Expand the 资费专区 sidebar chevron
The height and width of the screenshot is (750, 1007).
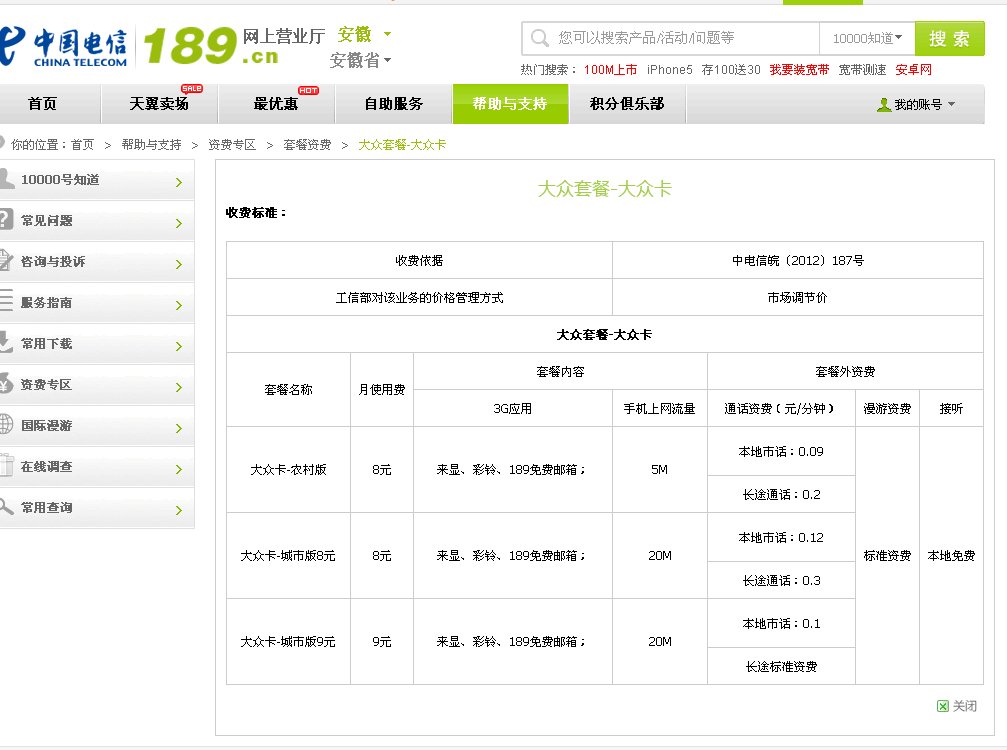[180, 385]
